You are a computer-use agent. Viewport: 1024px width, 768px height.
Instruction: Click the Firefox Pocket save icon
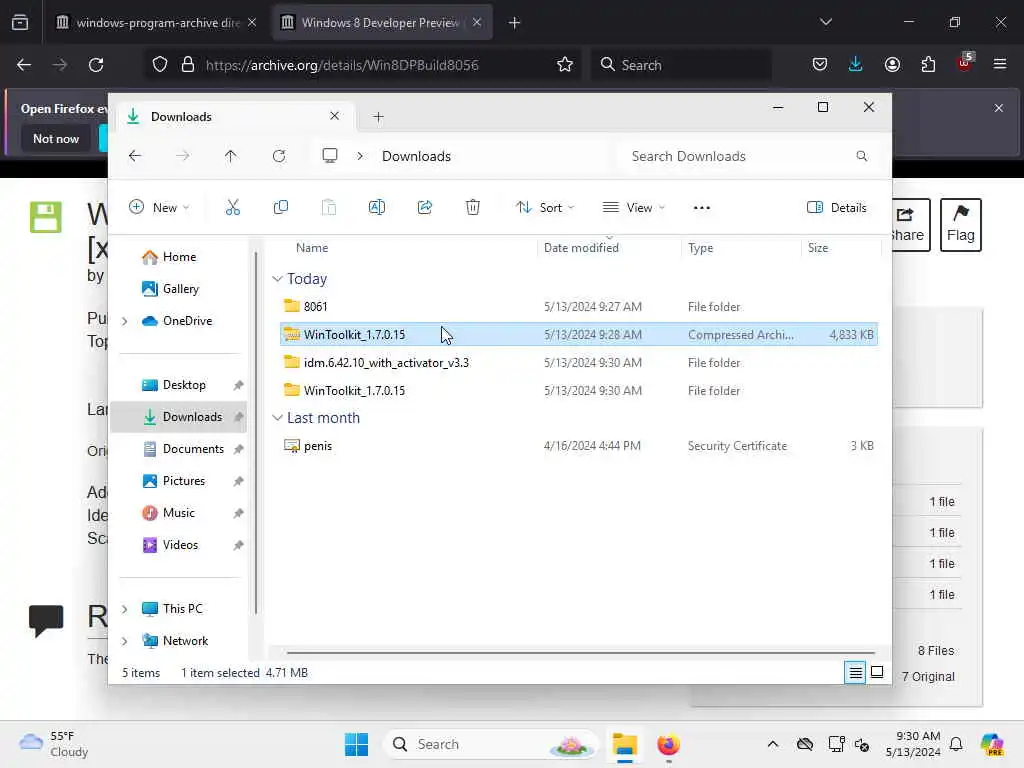coord(820,65)
